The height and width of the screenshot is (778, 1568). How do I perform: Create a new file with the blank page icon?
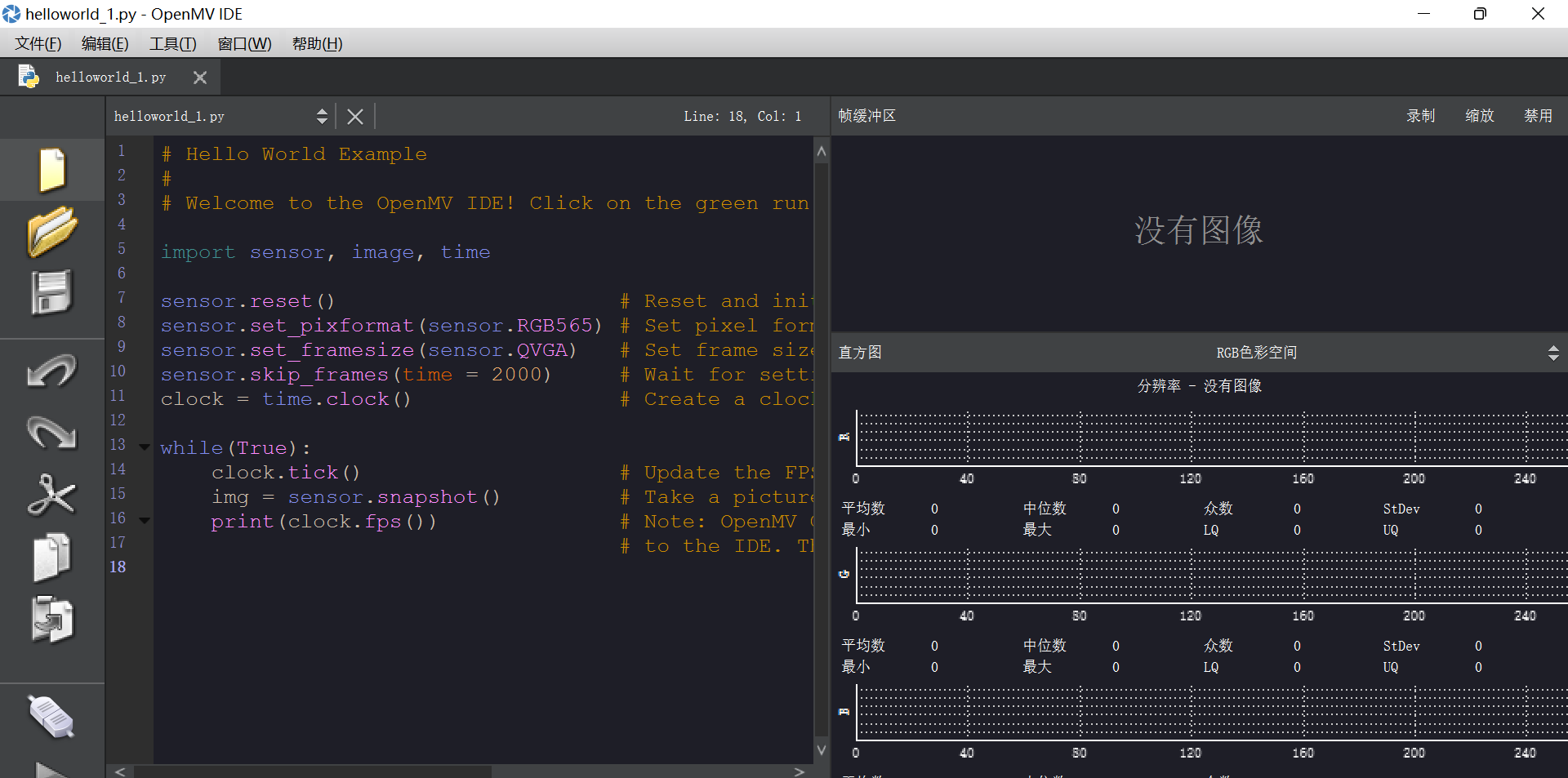(x=52, y=170)
